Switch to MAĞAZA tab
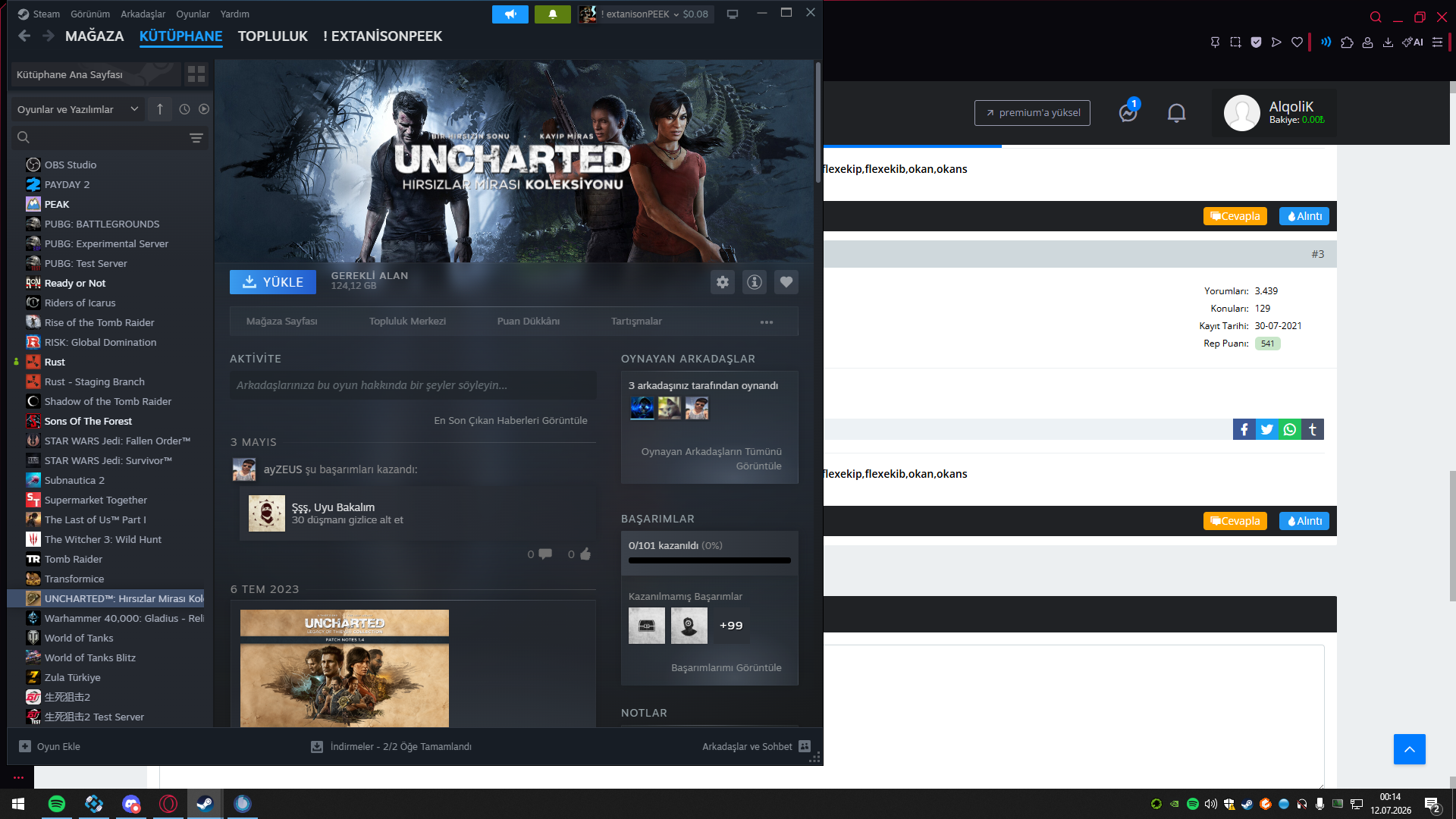The height and width of the screenshot is (819, 1456). [x=94, y=36]
